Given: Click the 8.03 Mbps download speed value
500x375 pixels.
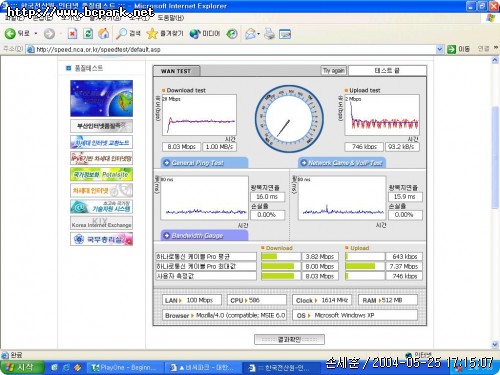Looking at the screenshot, I should coord(181,147).
